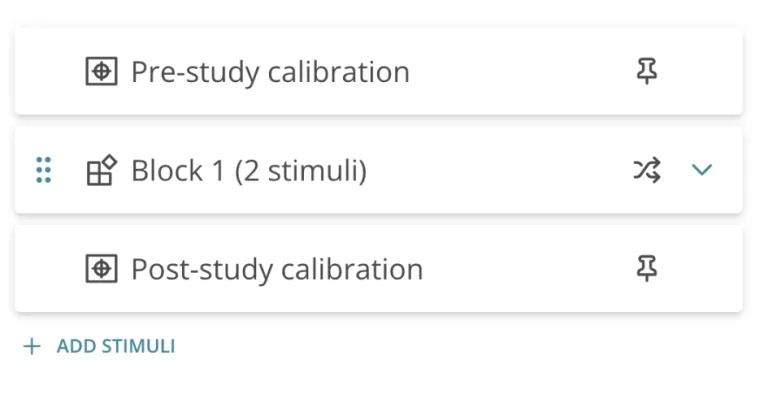Click the word "calibration" in the Post-study row

coord(352,269)
